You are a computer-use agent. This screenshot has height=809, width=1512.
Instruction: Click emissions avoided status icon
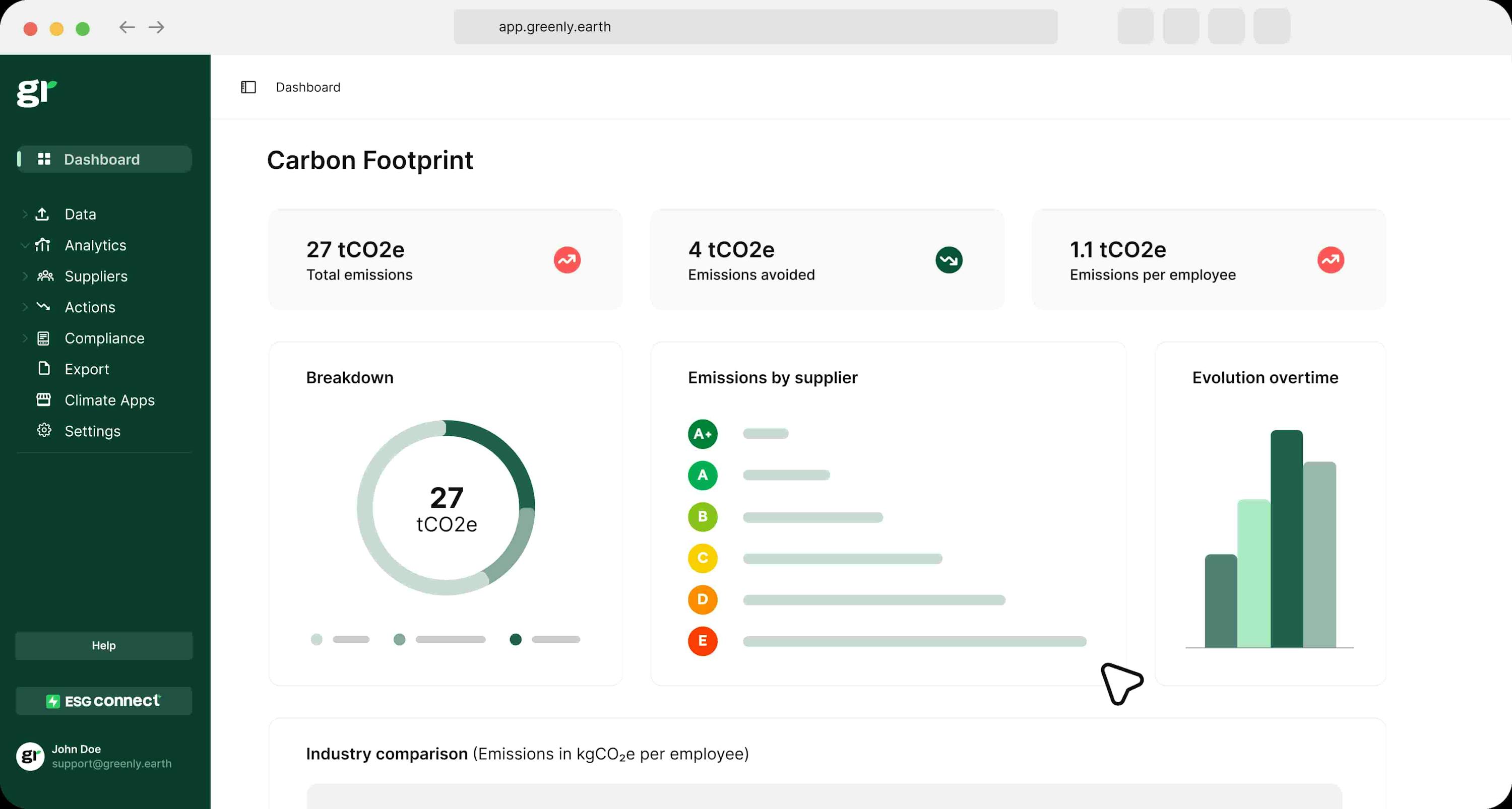click(x=947, y=259)
